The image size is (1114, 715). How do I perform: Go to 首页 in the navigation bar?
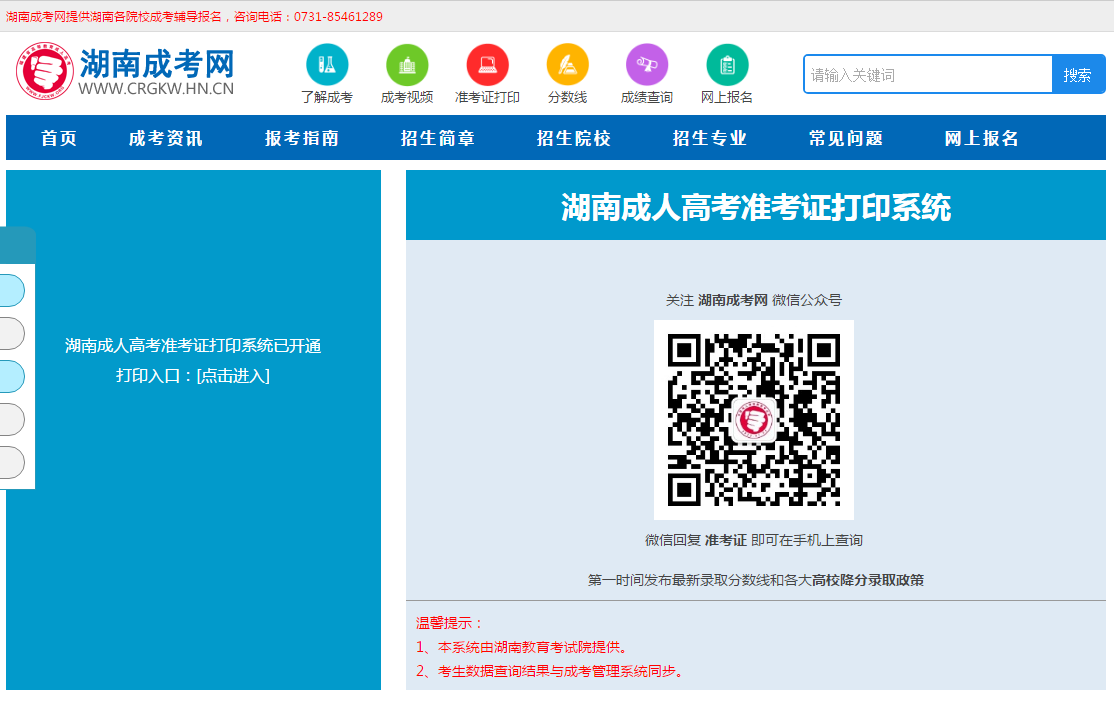click(59, 138)
